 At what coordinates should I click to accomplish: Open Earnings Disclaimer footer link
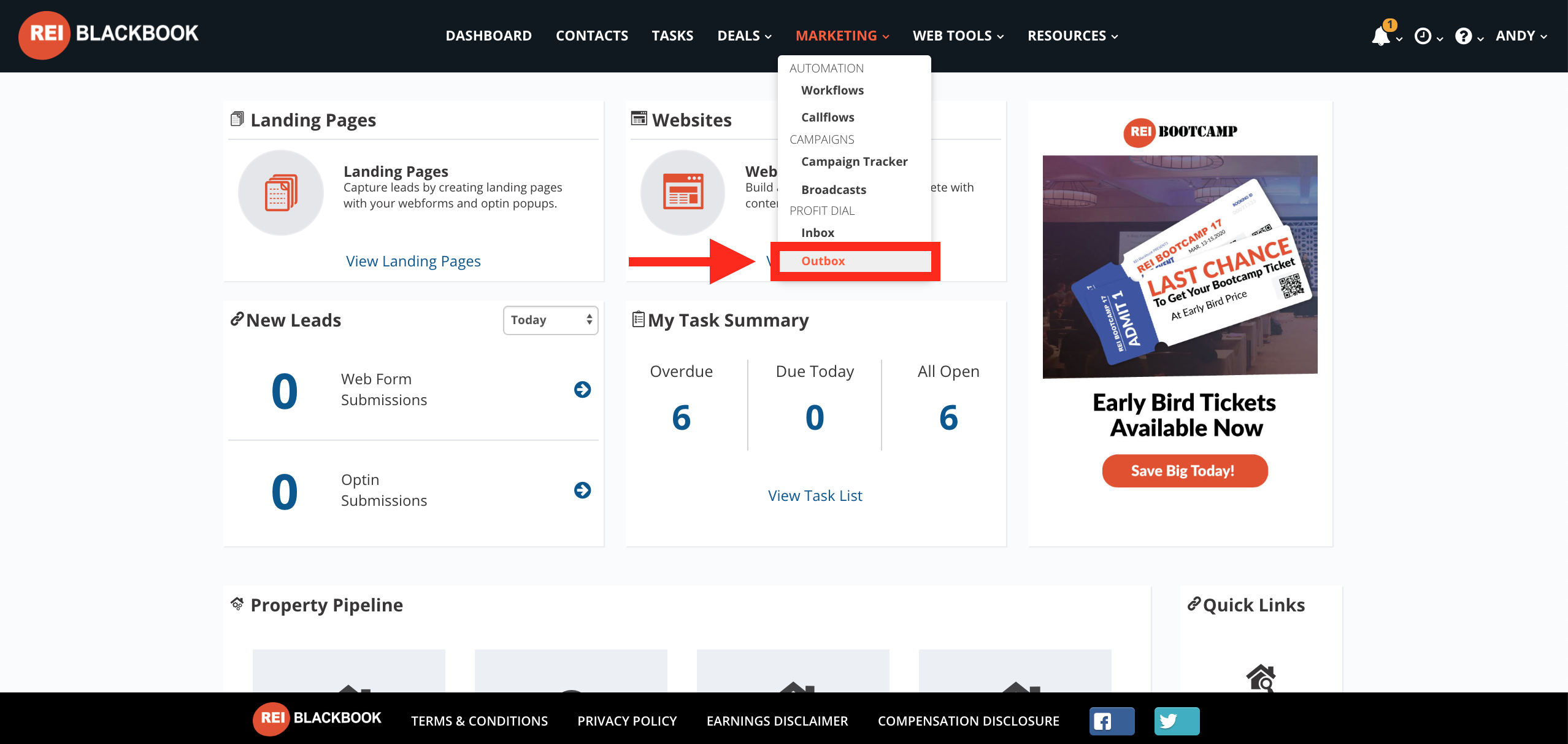click(777, 721)
